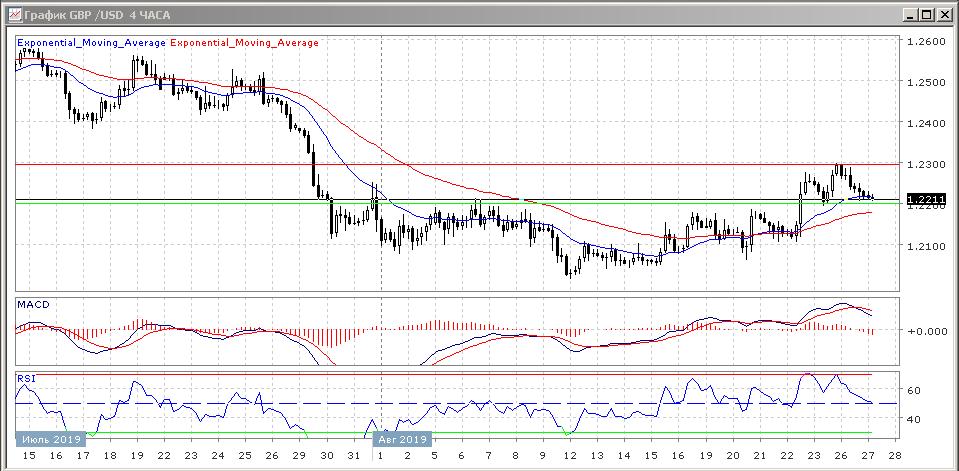
Task: Select the blue Exponential_Moving_Average legend label
Action: [x=92, y=43]
